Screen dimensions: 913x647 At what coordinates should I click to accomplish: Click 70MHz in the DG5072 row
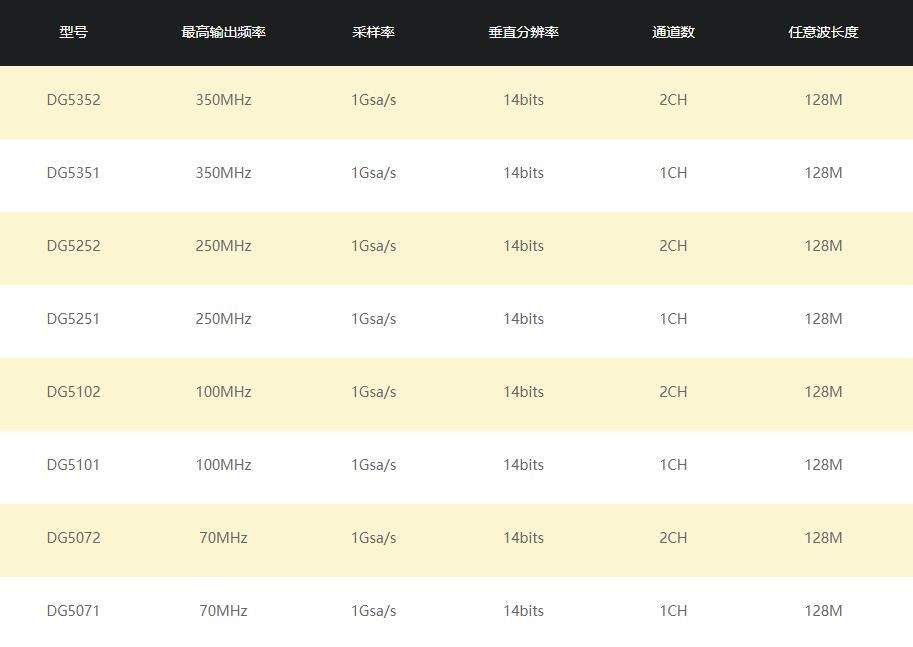click(224, 538)
